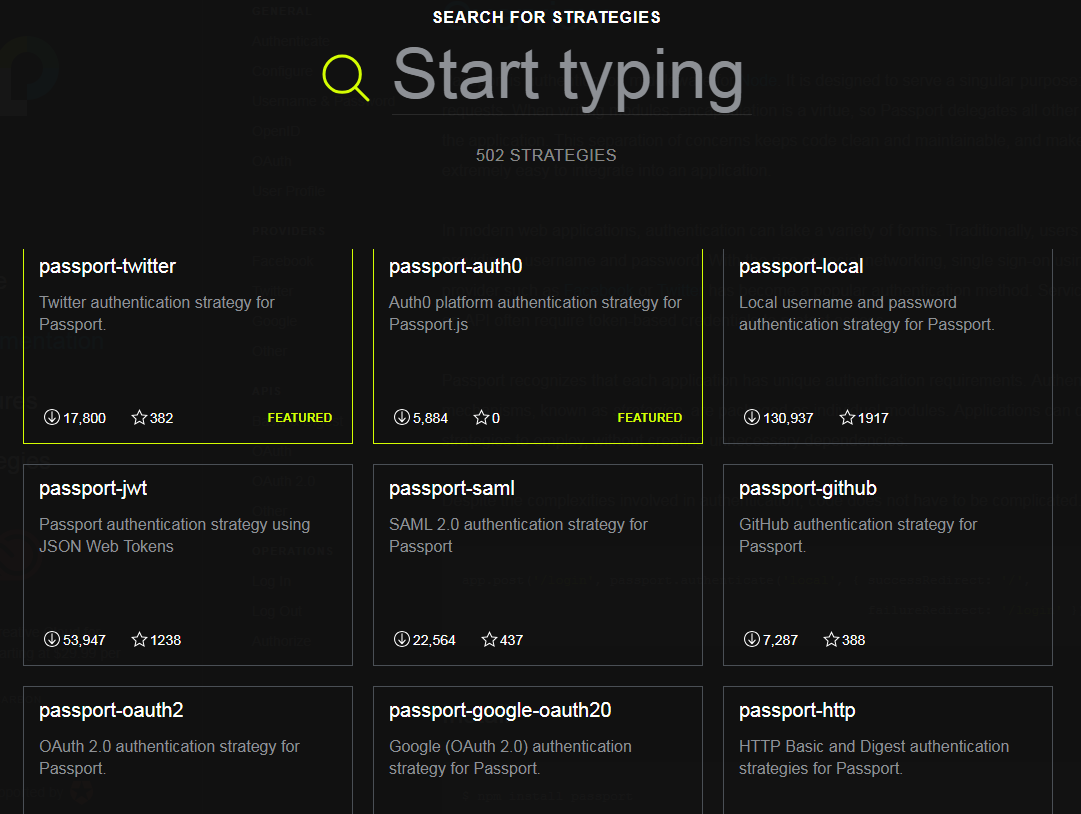Click the 5,884 download count on passport-auth0
Screen dimensions: 1081x814
pos(430,418)
